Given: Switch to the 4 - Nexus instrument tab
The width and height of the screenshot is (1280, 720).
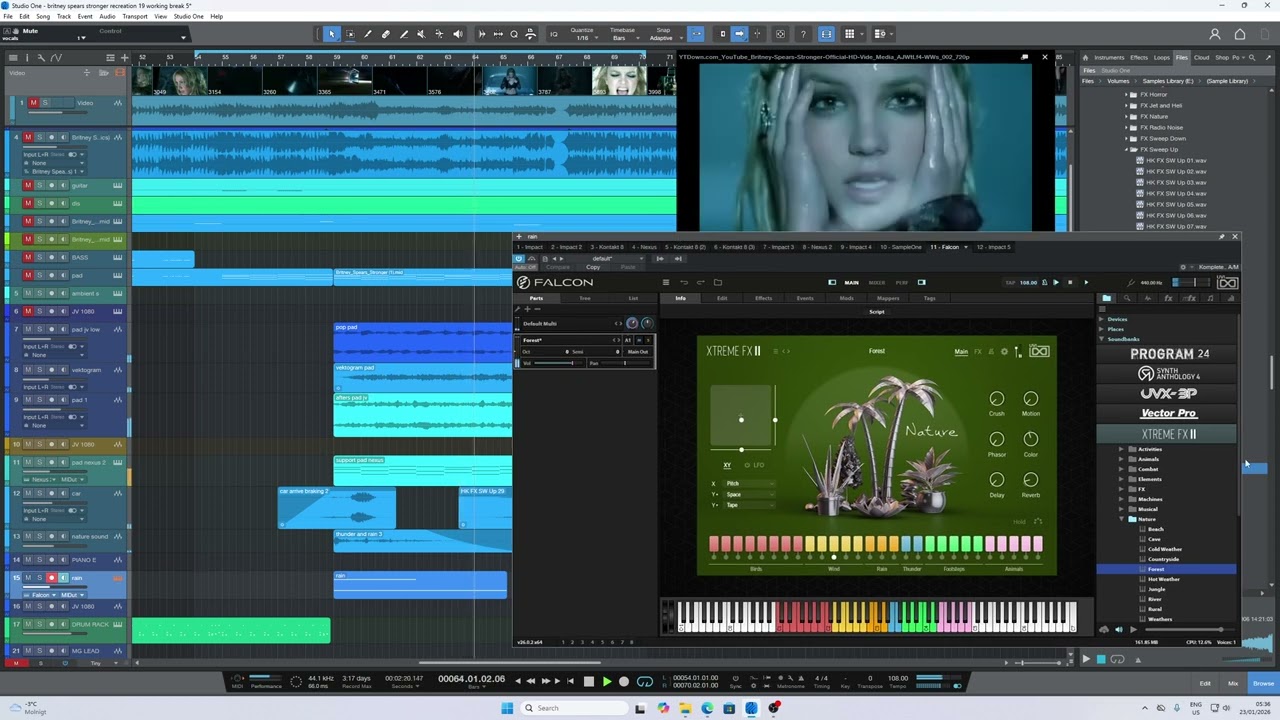Looking at the screenshot, I should (644, 247).
